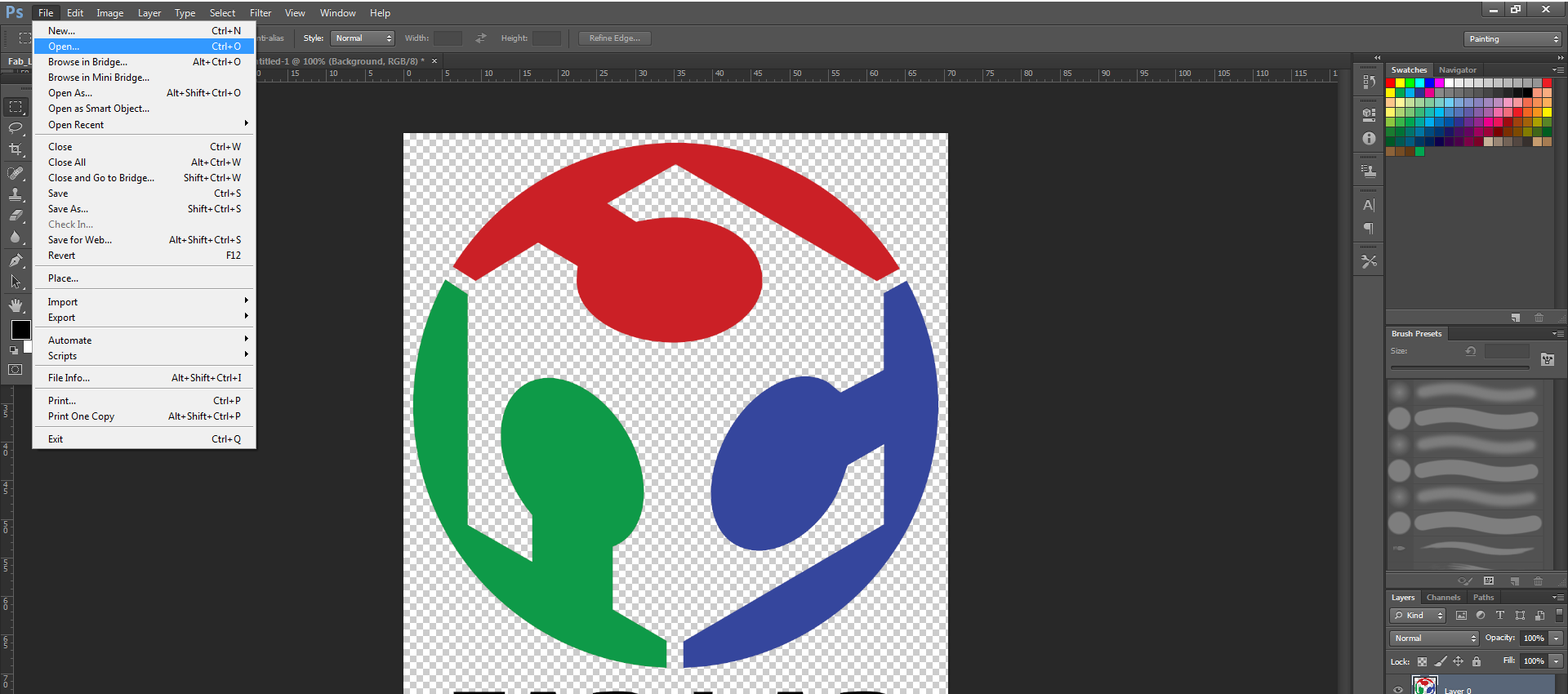Choose Save for Web... menu item
Screen dimensions: 1568x694
pos(144,240)
